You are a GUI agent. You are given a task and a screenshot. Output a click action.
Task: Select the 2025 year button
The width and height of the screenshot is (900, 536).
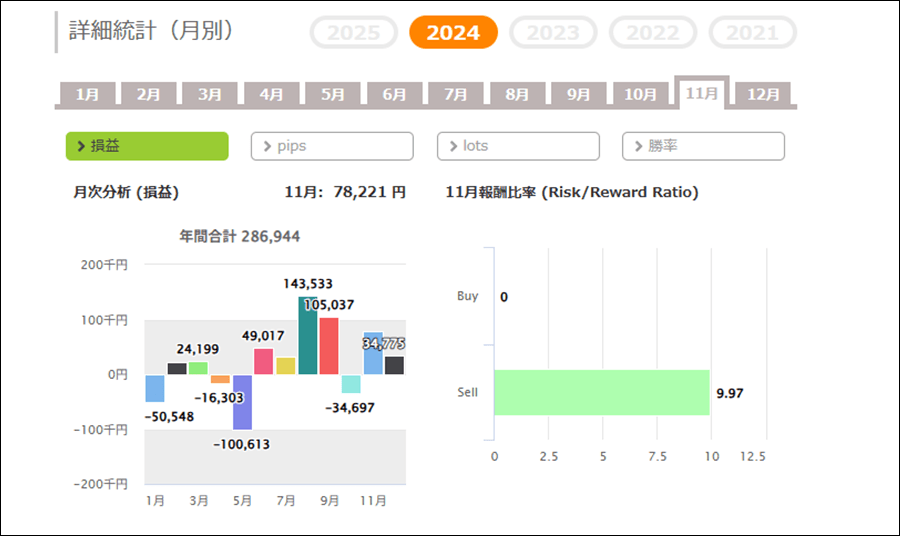354,32
